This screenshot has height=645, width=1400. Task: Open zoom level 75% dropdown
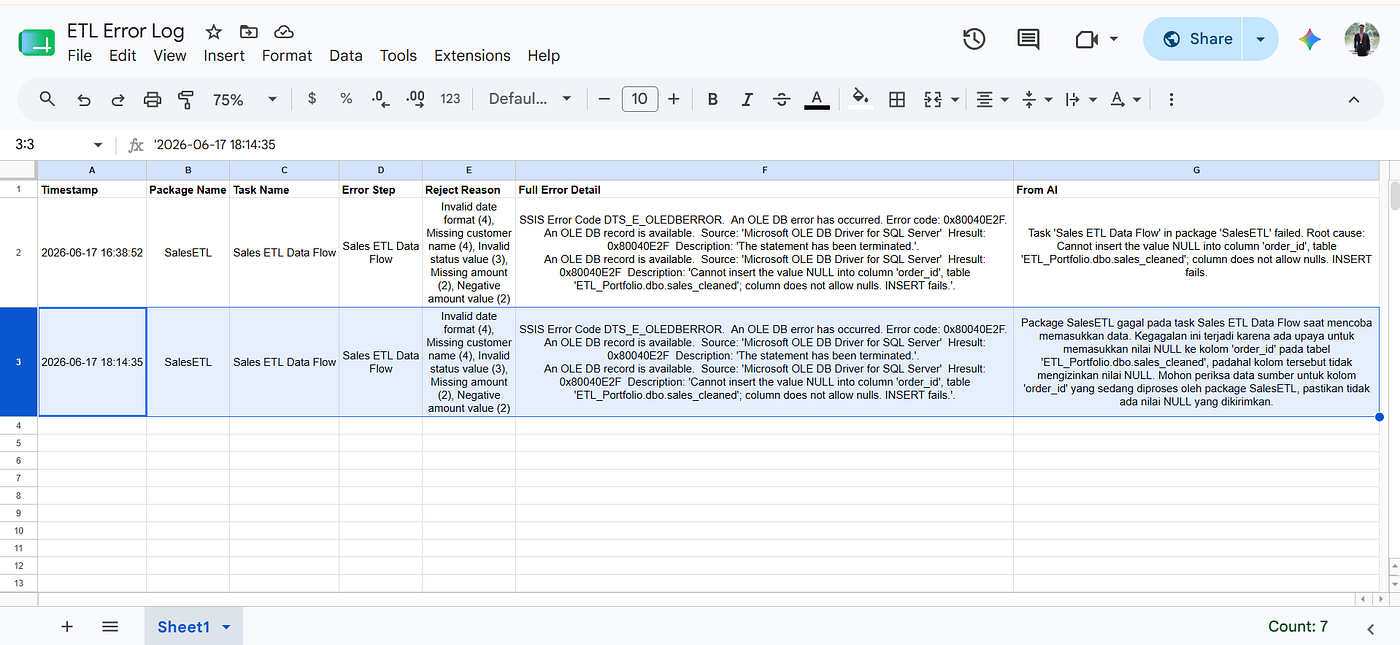point(244,99)
